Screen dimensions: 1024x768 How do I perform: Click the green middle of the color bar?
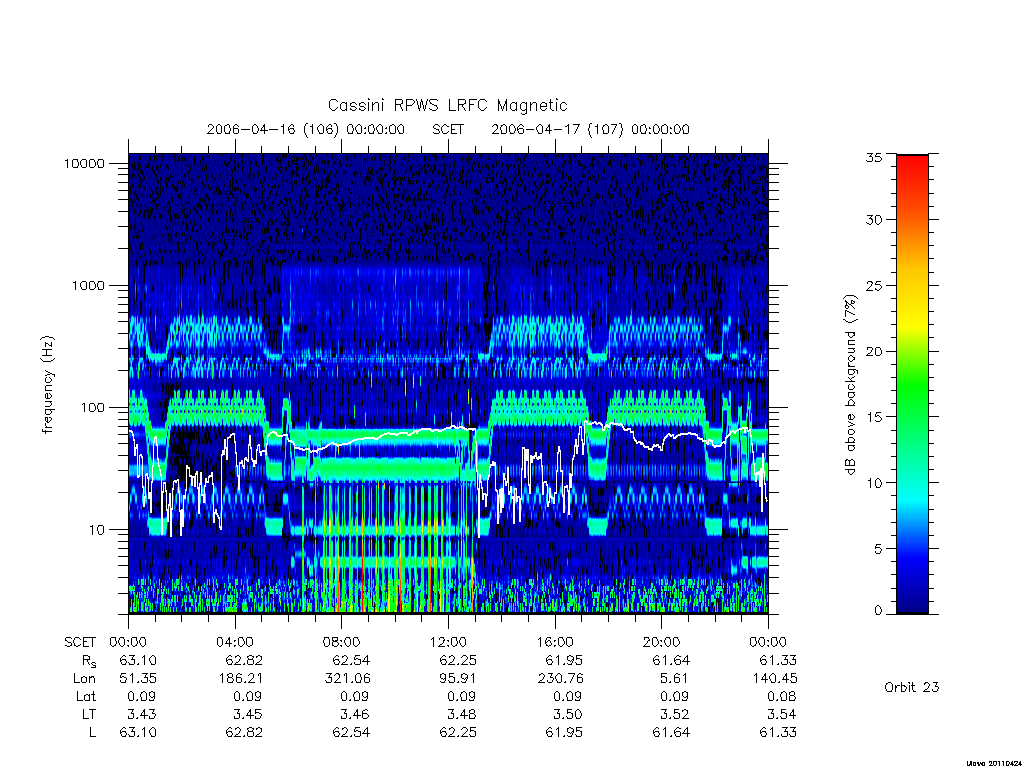point(912,385)
